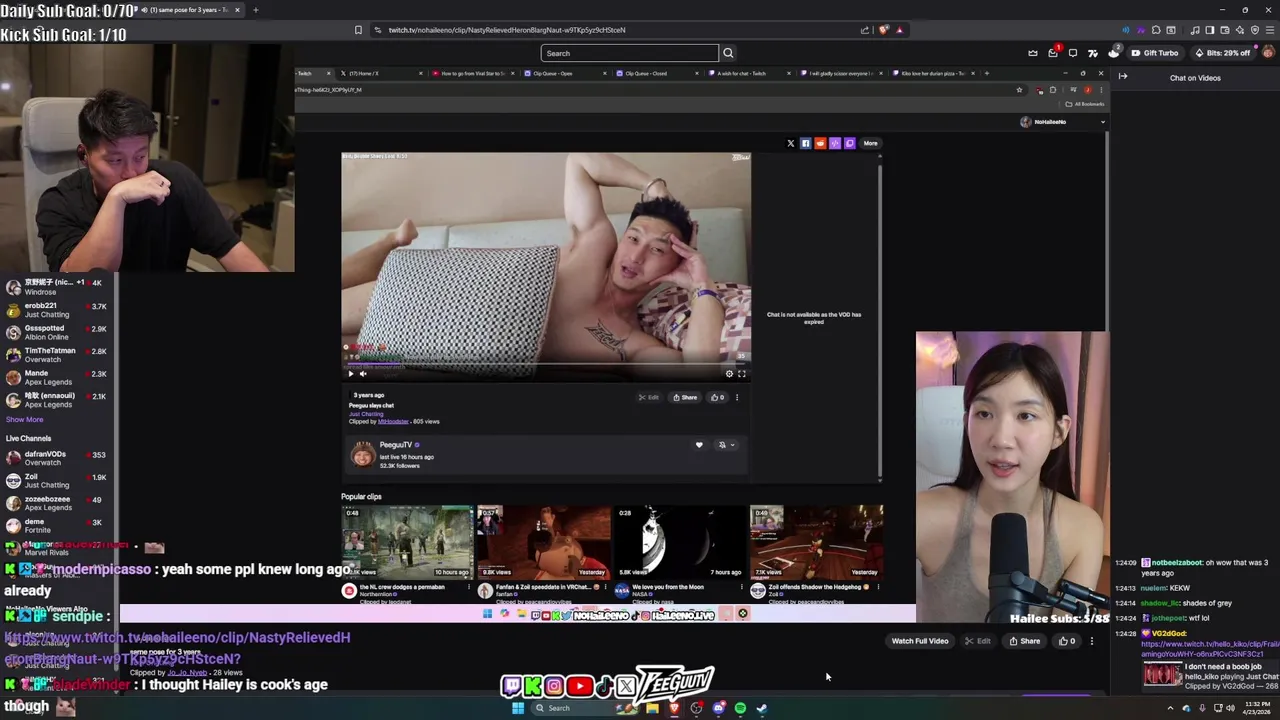1280x720 pixels.
Task: Click the Brave VPN shield icon
Action: click(1255, 30)
